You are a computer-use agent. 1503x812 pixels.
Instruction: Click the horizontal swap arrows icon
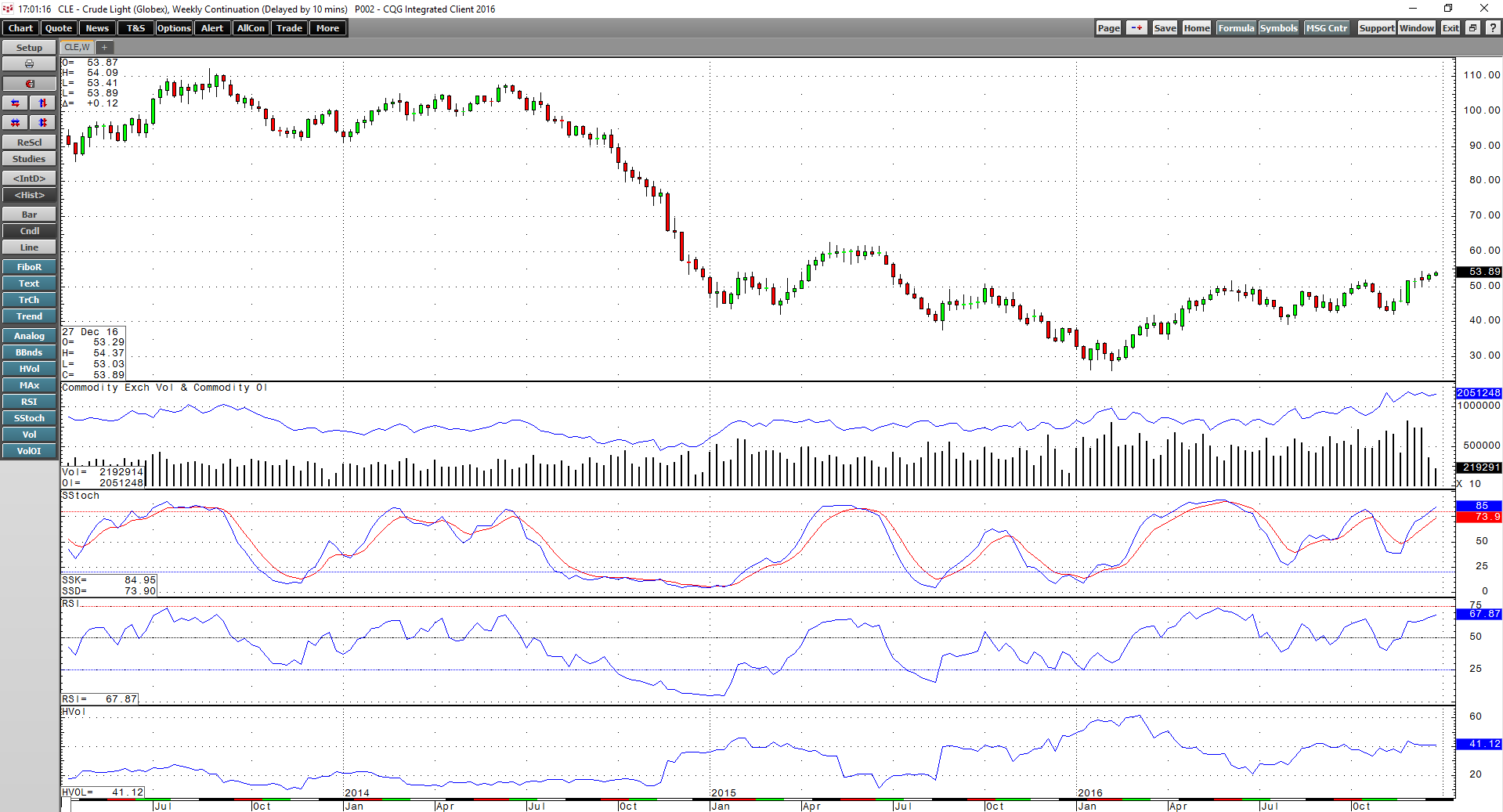click(x=15, y=103)
